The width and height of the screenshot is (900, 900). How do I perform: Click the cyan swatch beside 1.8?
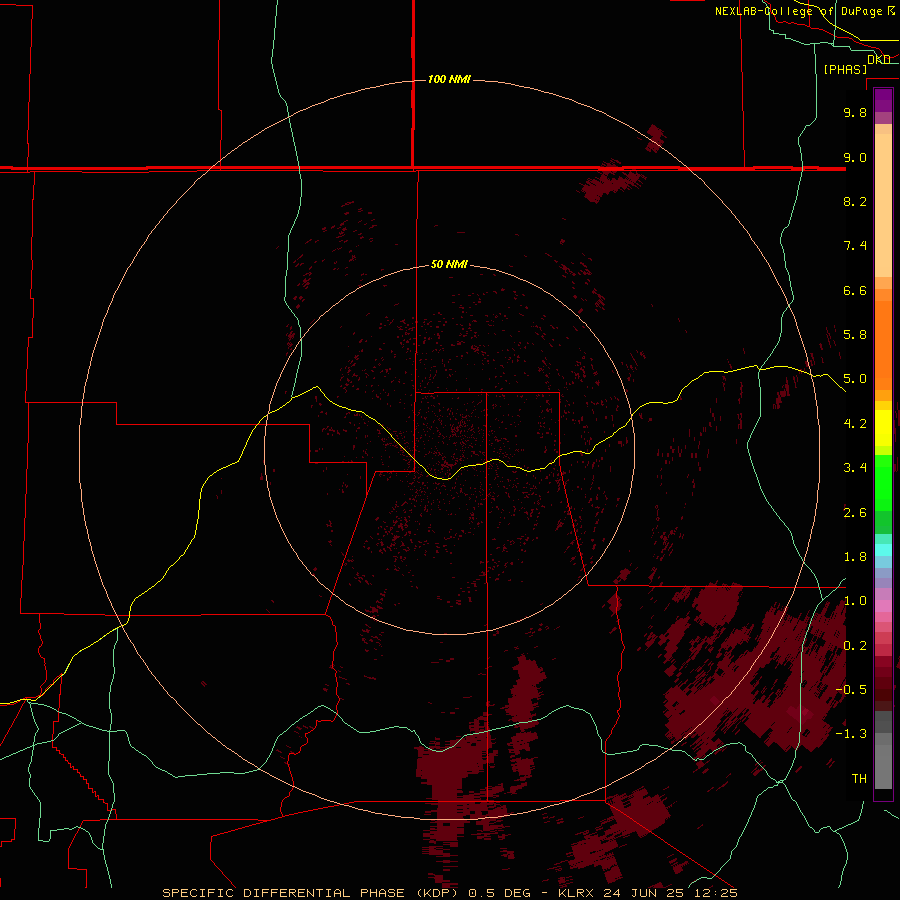tap(883, 550)
